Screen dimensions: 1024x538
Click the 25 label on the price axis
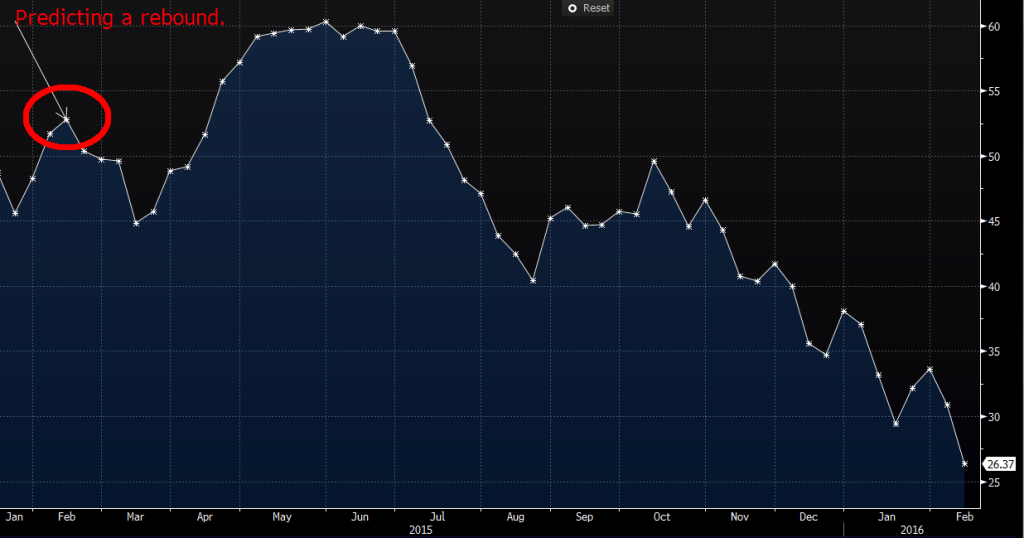[x=994, y=482]
